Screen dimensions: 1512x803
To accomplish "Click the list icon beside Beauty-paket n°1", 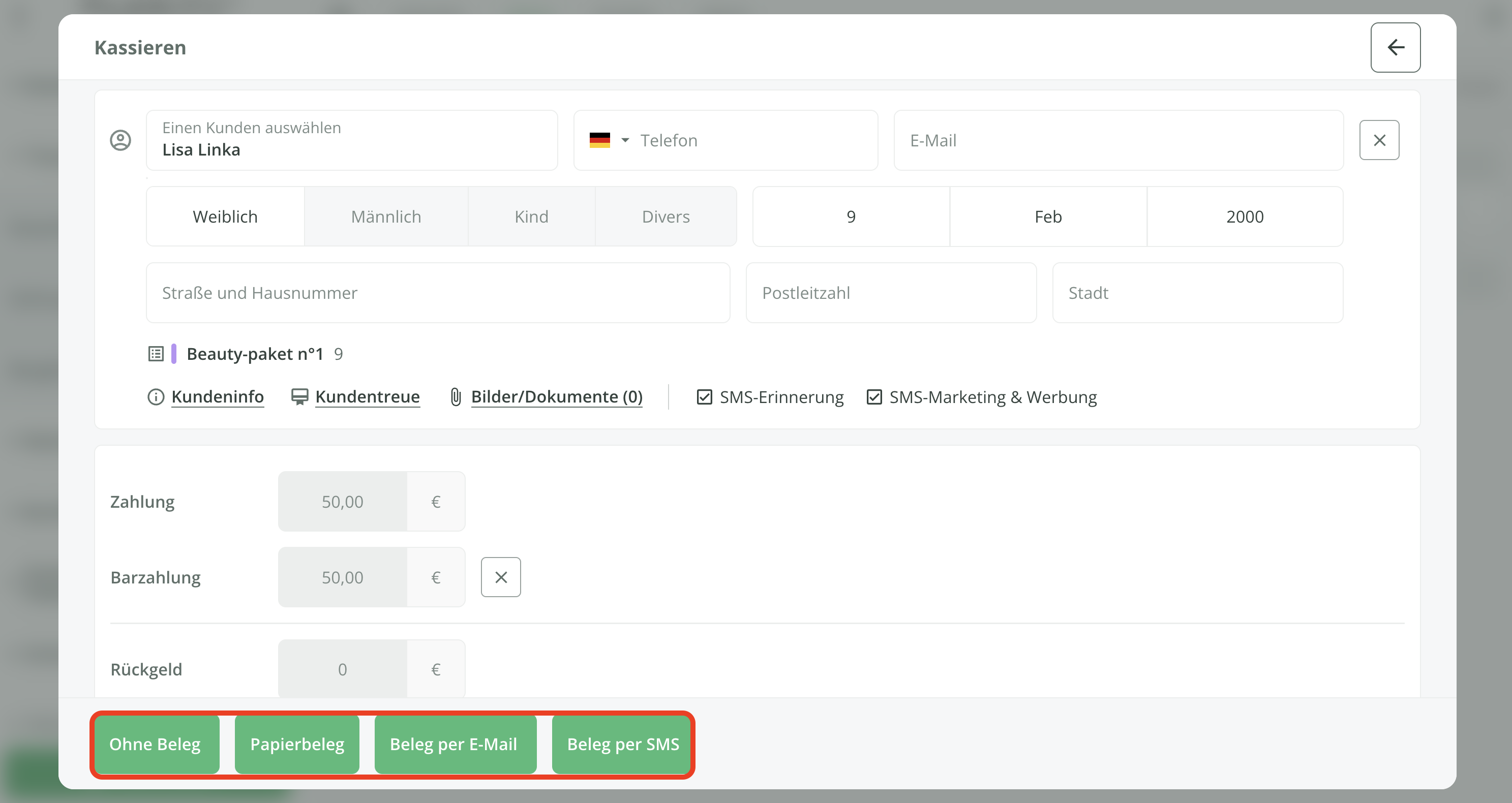I will coord(156,354).
